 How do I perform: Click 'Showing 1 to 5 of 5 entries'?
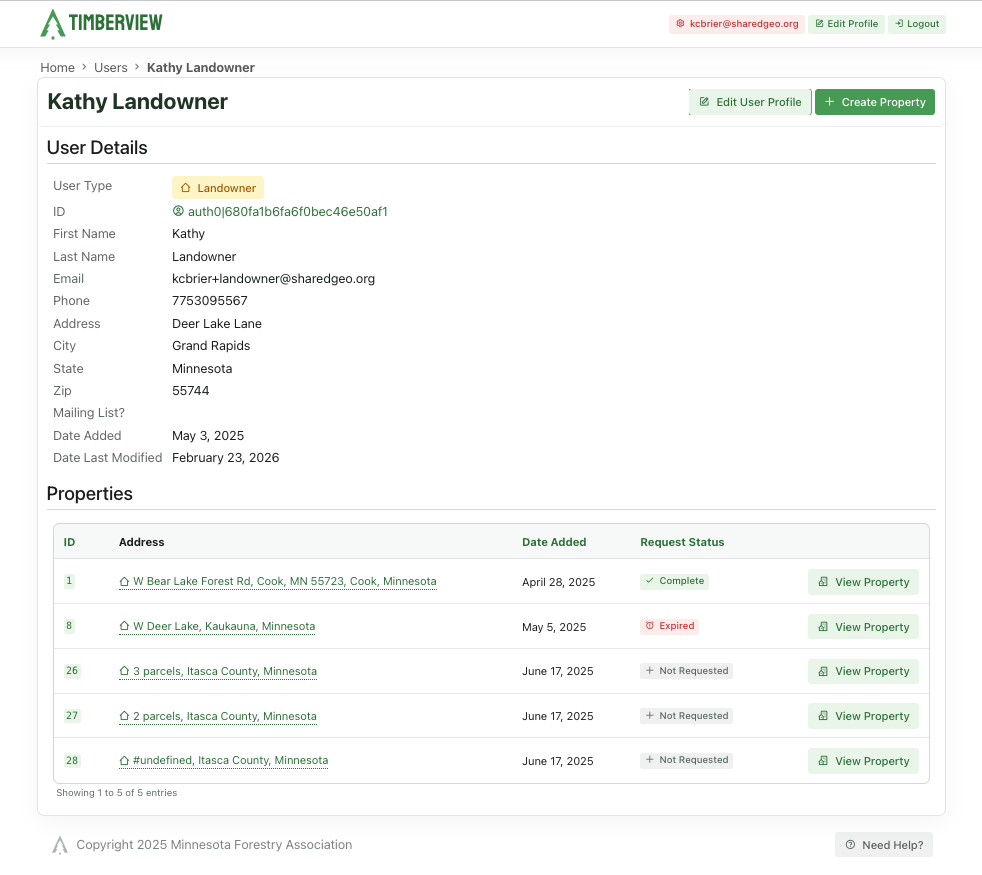116,793
